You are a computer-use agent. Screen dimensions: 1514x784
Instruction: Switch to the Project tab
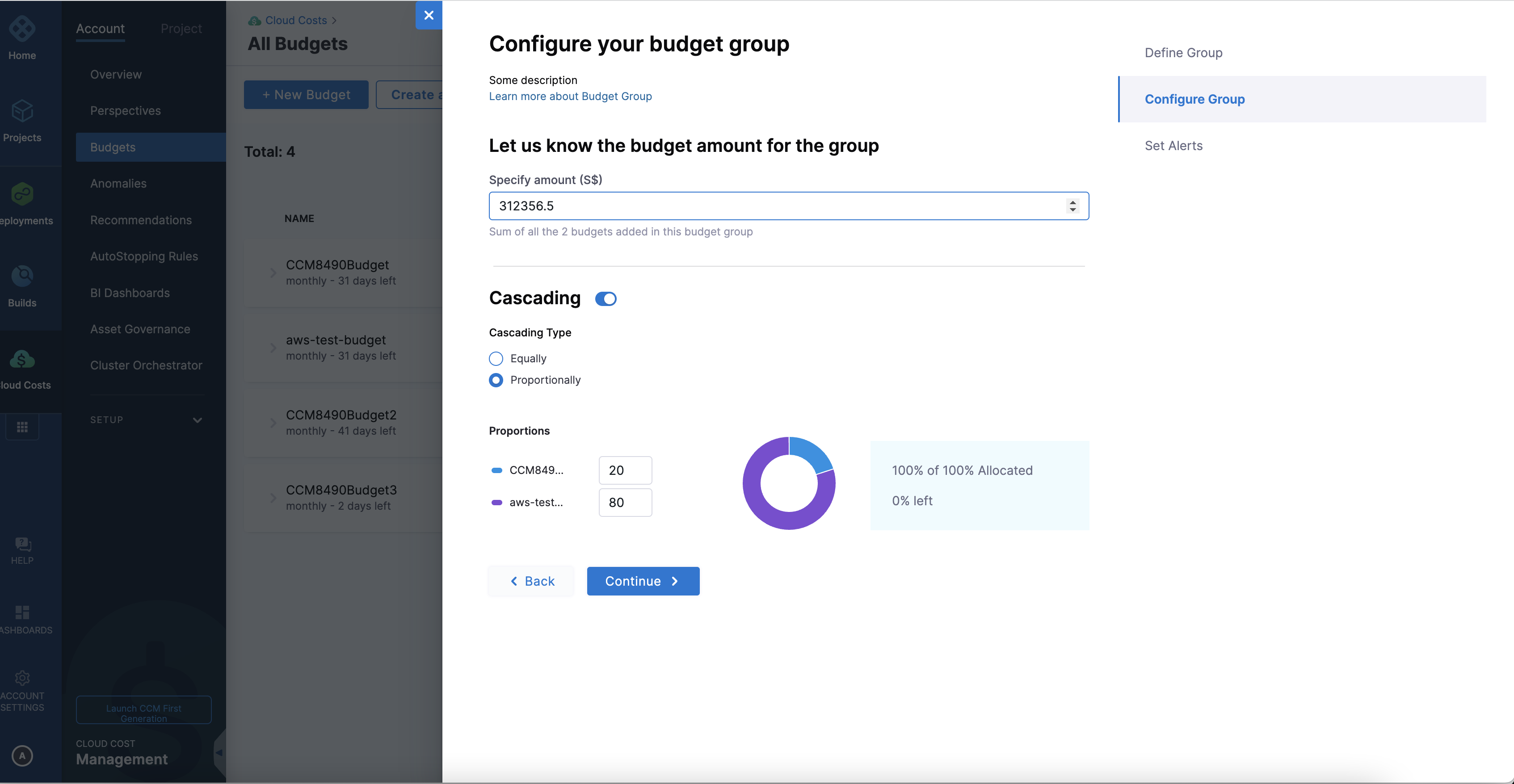point(181,28)
